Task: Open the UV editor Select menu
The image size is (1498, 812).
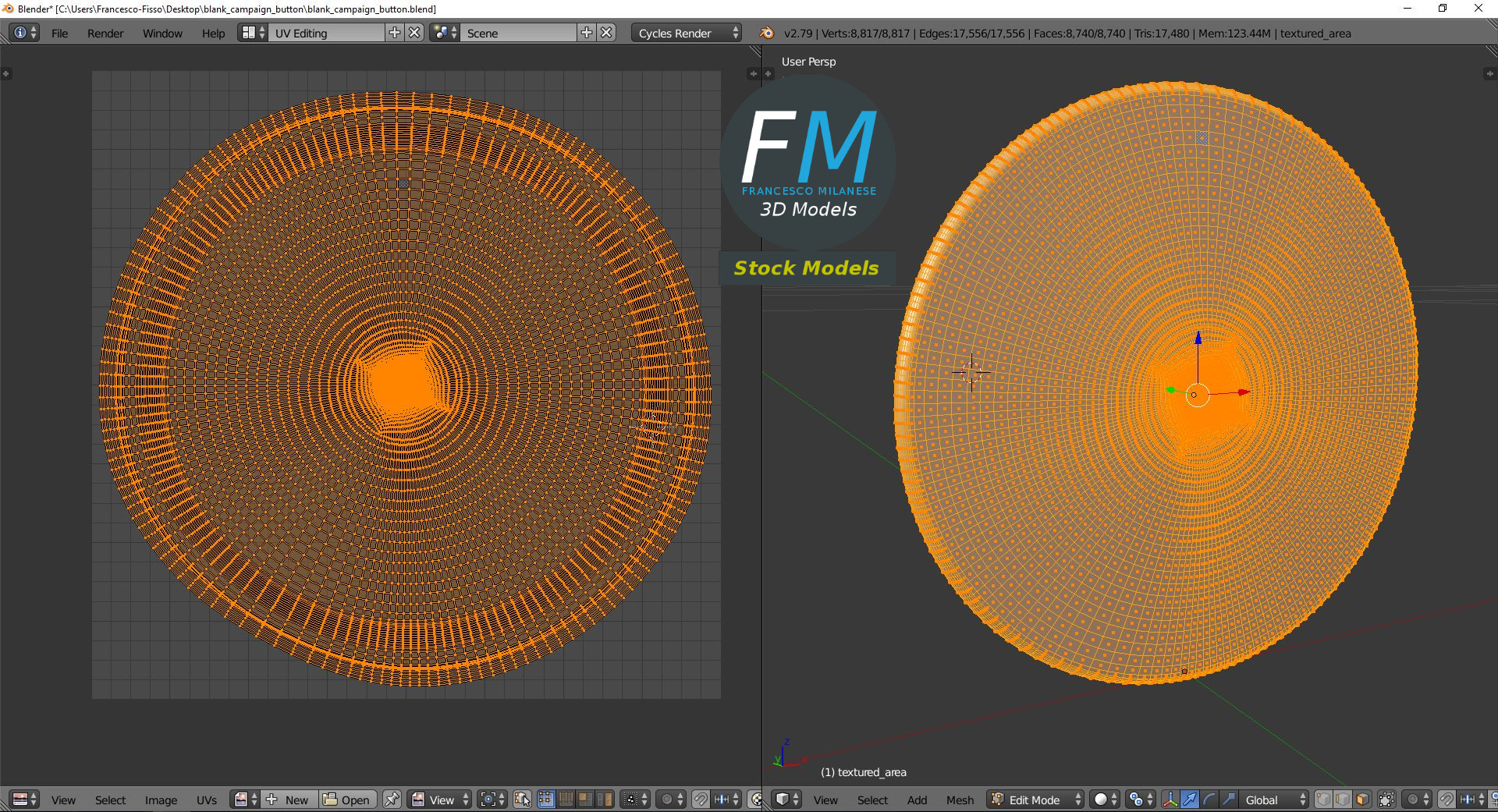Action: [110, 800]
